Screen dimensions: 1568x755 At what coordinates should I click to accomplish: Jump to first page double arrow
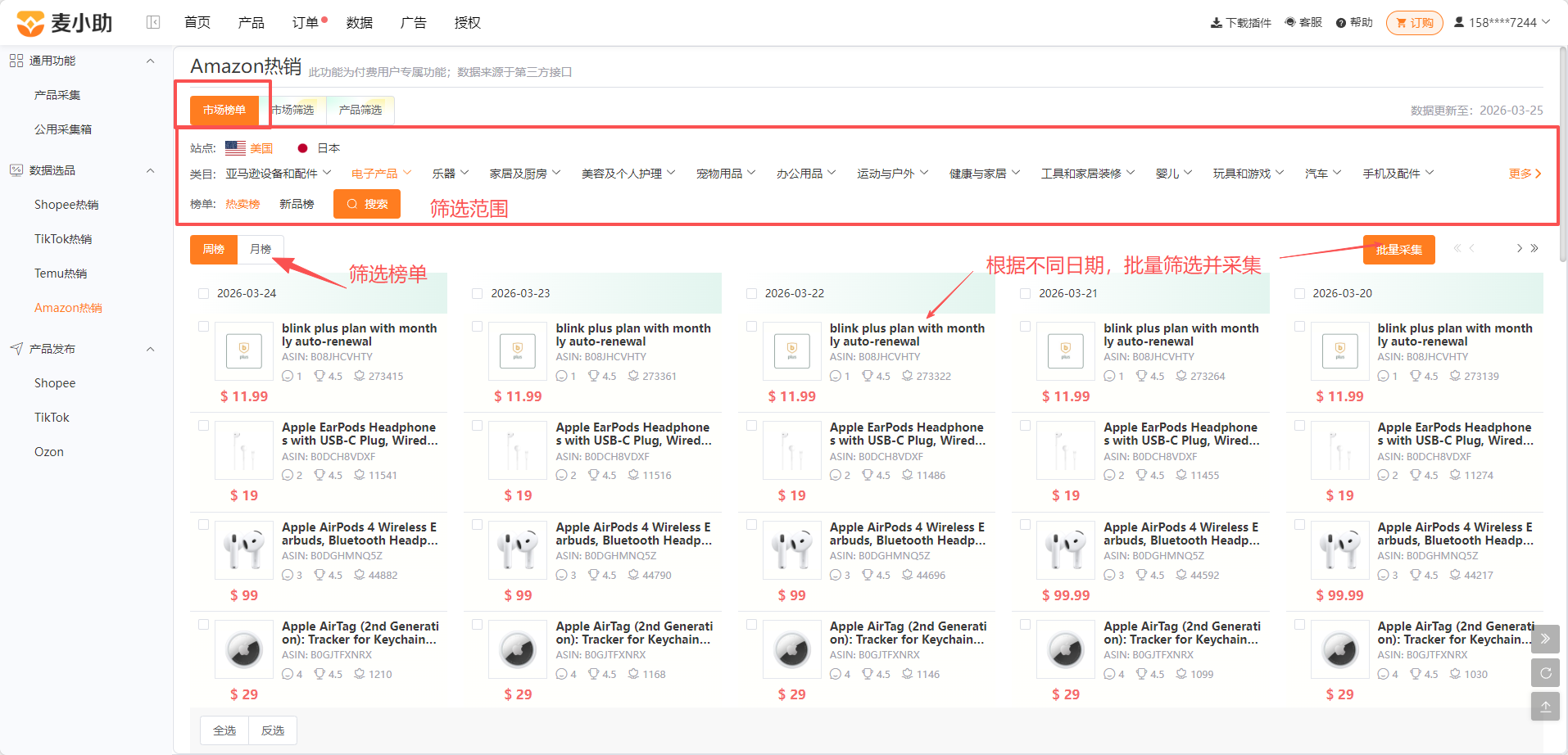tap(1457, 248)
